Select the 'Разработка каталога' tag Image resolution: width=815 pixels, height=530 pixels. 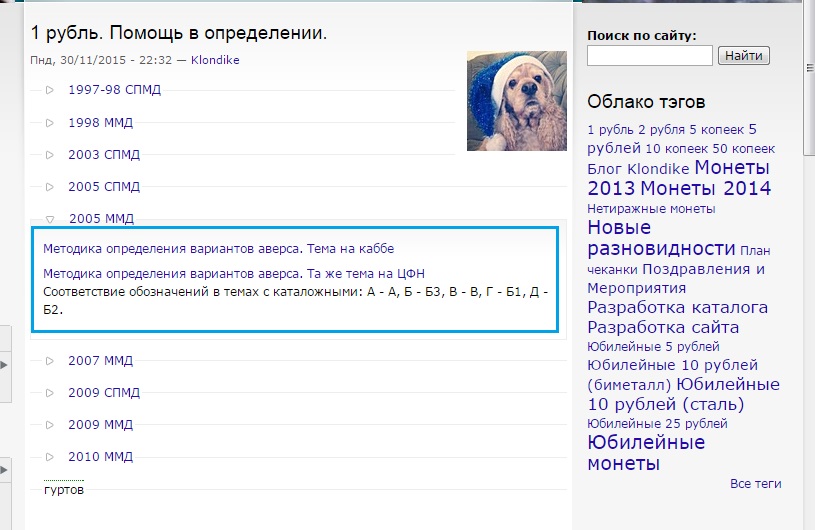(677, 307)
